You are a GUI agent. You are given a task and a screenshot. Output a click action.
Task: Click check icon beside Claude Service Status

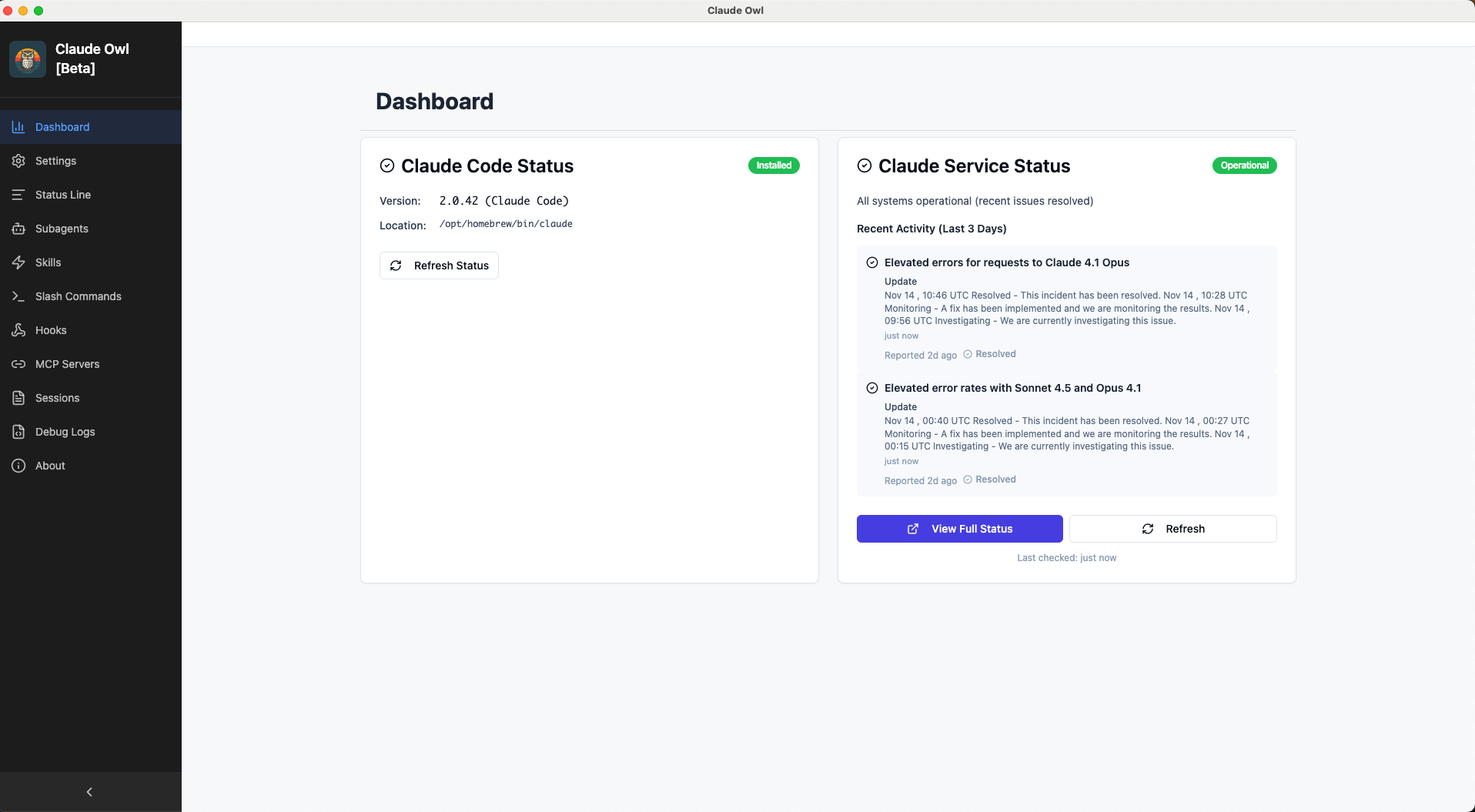click(865, 165)
